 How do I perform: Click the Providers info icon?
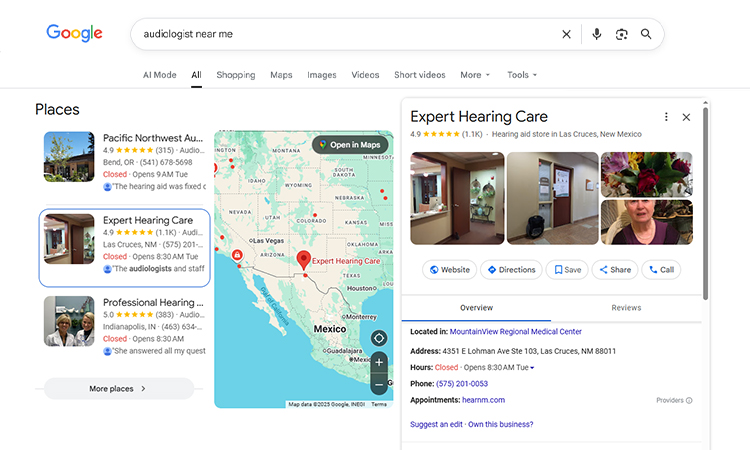coord(689,400)
